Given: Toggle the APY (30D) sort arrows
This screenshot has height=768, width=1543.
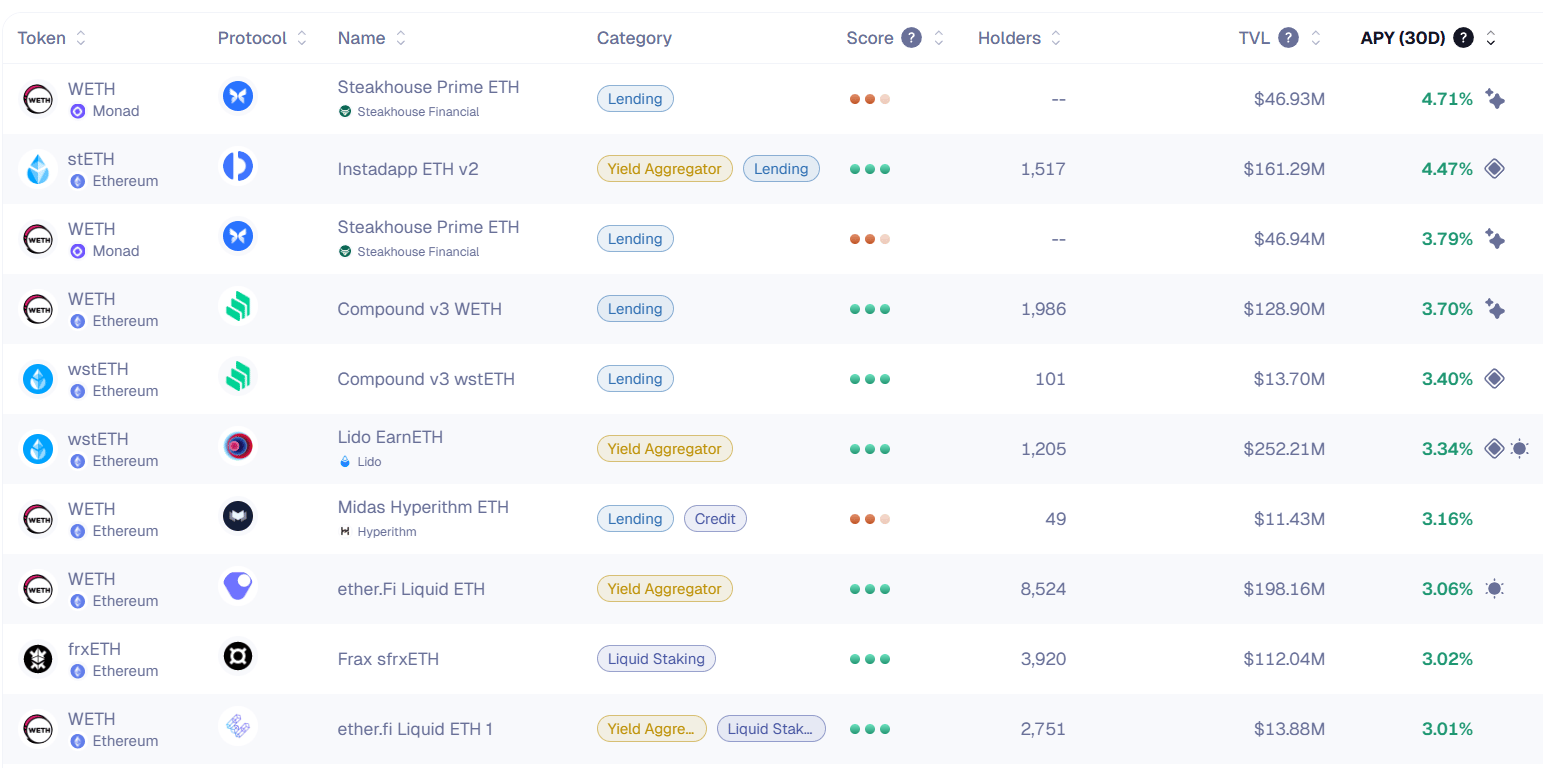Looking at the screenshot, I should (x=1491, y=38).
